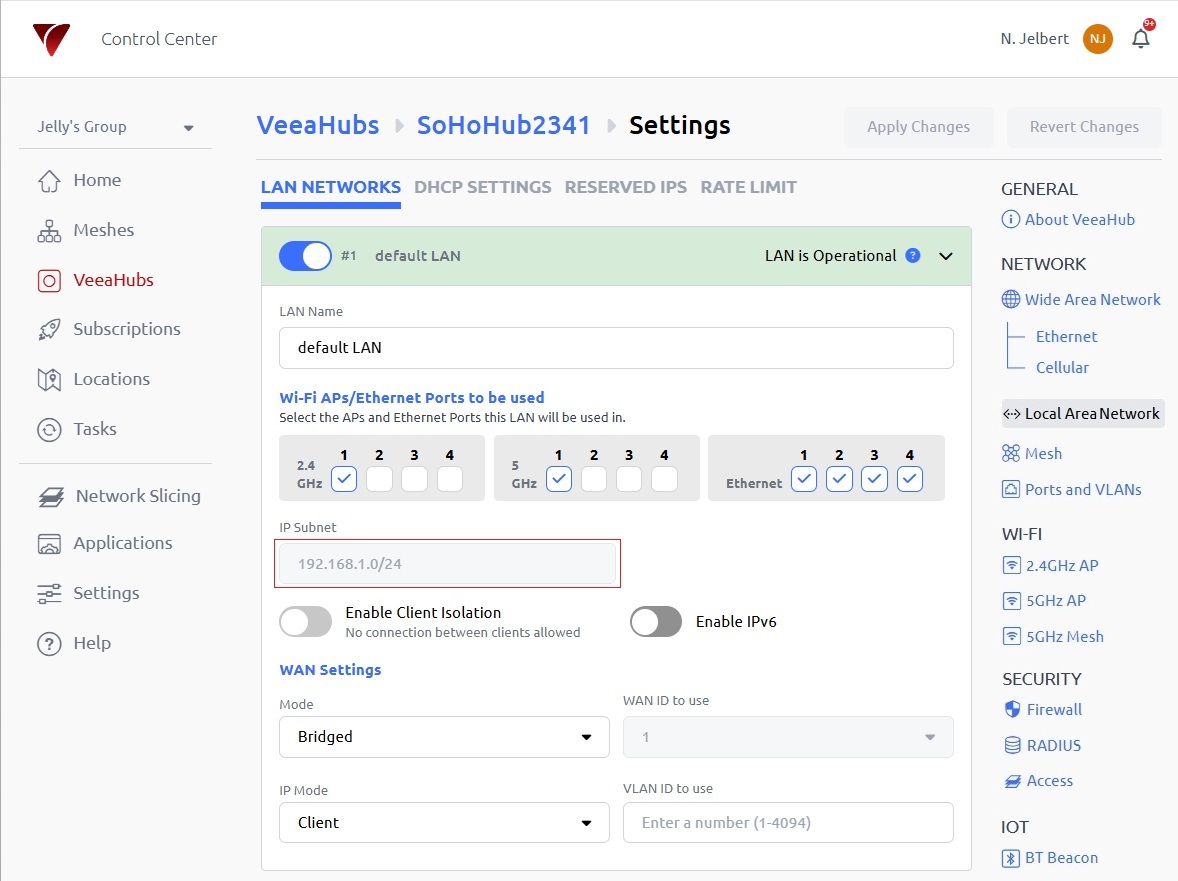The width and height of the screenshot is (1178, 881).
Task: Click the LAN Name input field
Action: click(616, 348)
